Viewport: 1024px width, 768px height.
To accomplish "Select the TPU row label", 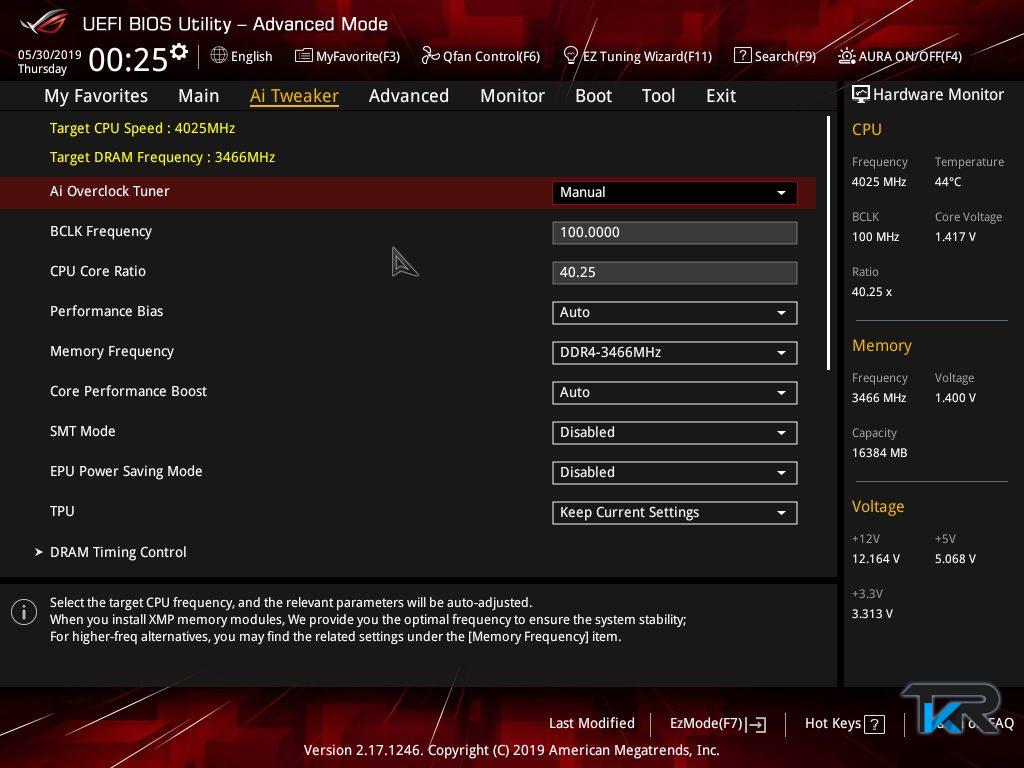I will (x=62, y=511).
